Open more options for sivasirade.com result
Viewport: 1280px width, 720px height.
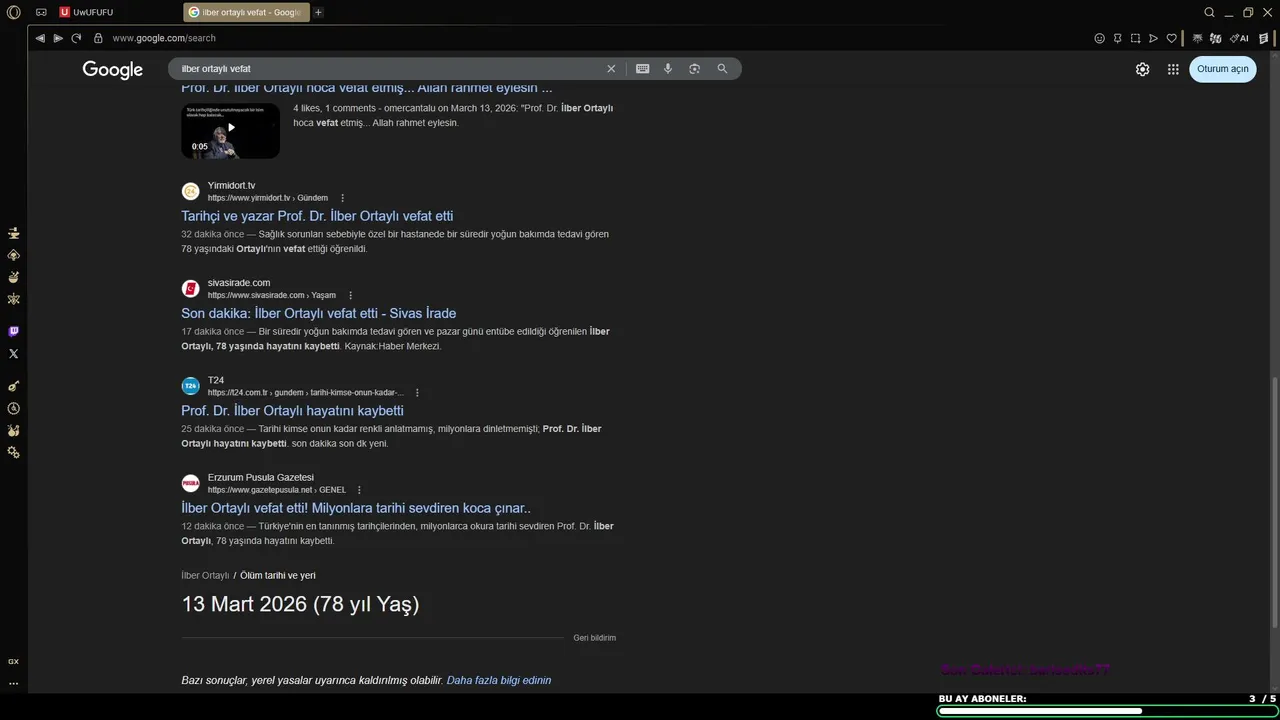coord(350,295)
